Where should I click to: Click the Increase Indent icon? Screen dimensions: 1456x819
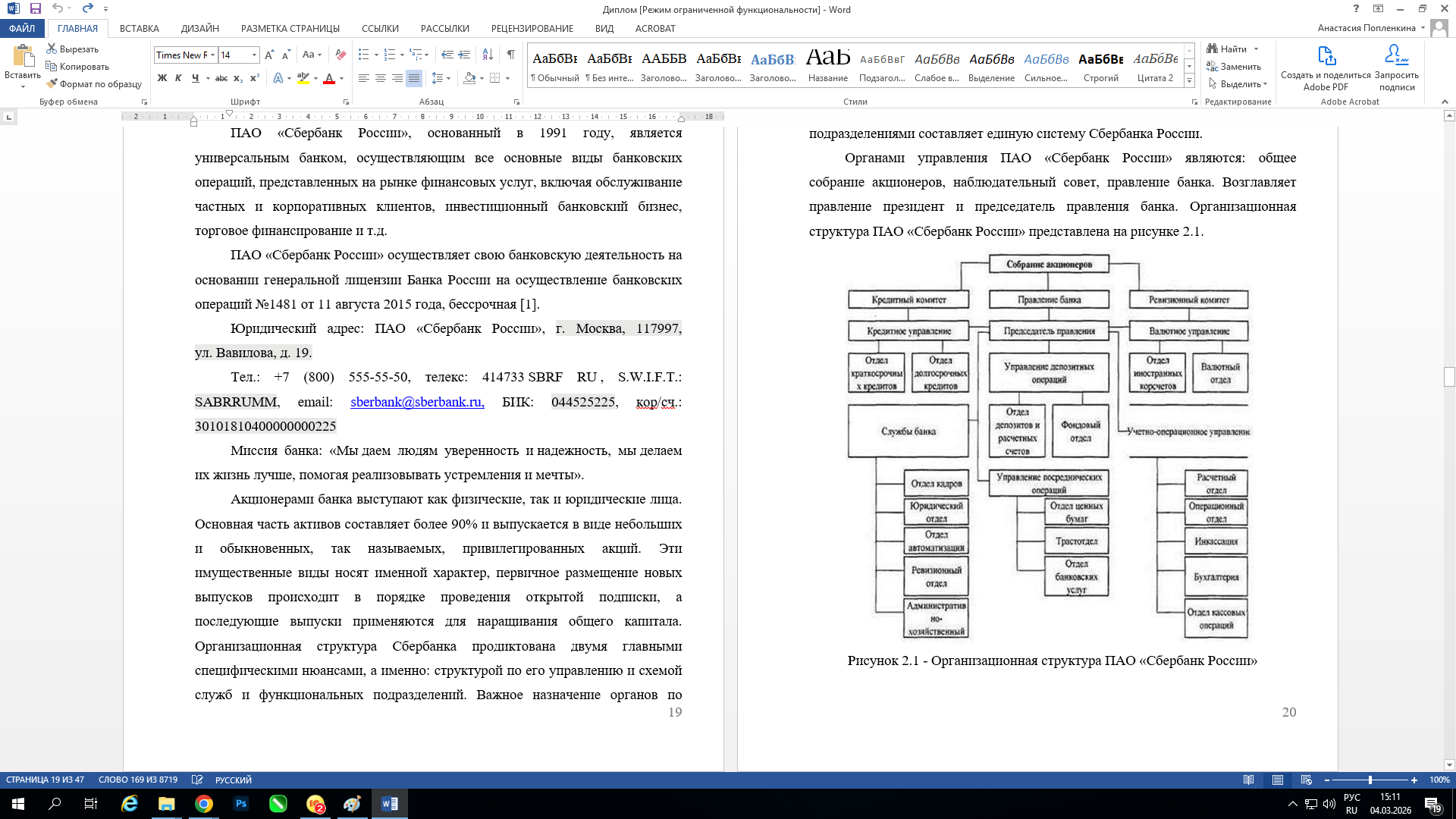[x=464, y=55]
